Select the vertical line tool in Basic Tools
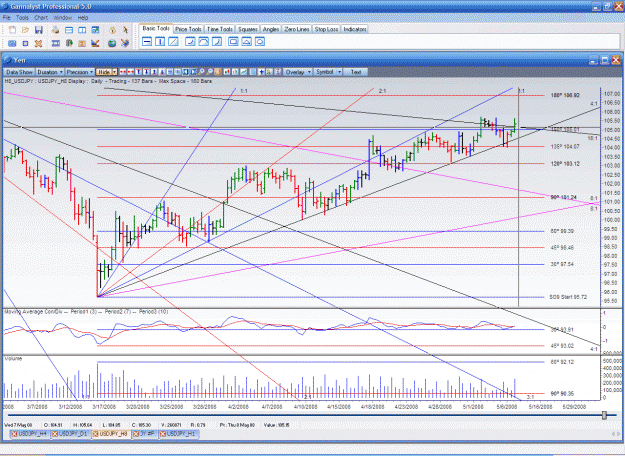Screen dimensions: 625x456 160,41
